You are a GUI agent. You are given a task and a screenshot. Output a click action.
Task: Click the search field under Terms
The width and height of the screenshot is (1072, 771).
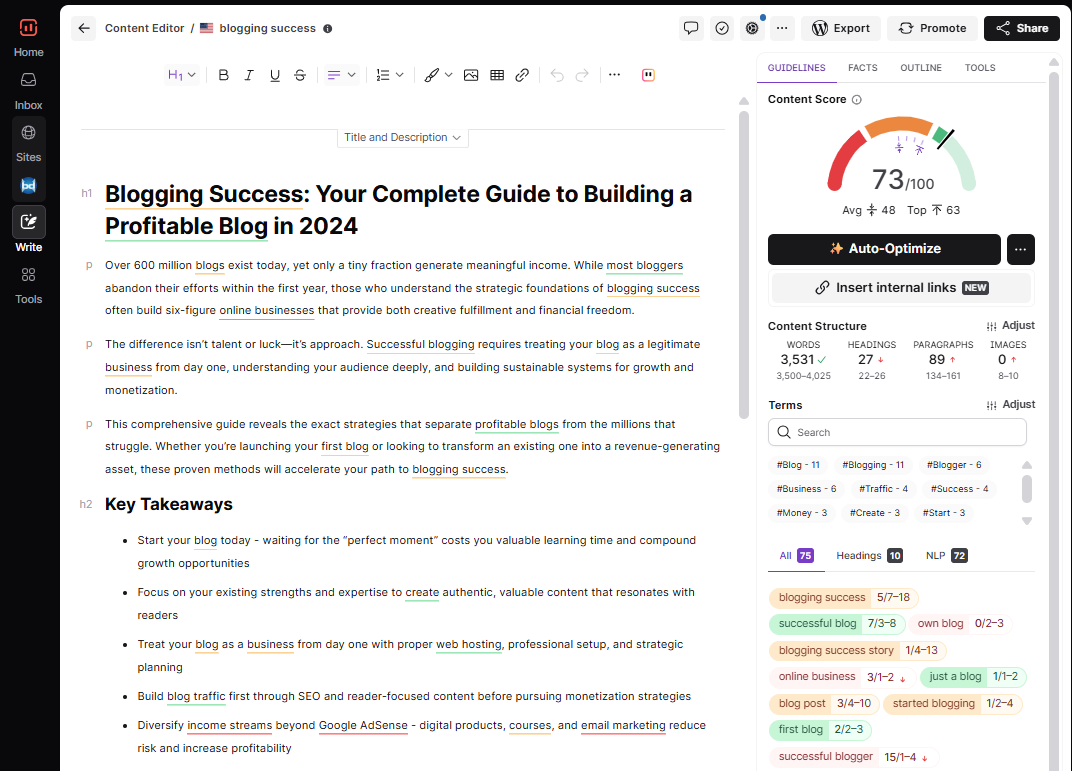click(x=897, y=432)
